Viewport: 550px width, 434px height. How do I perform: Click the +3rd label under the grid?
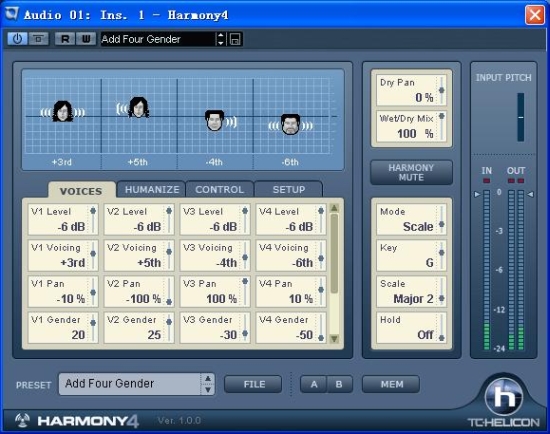[62, 162]
